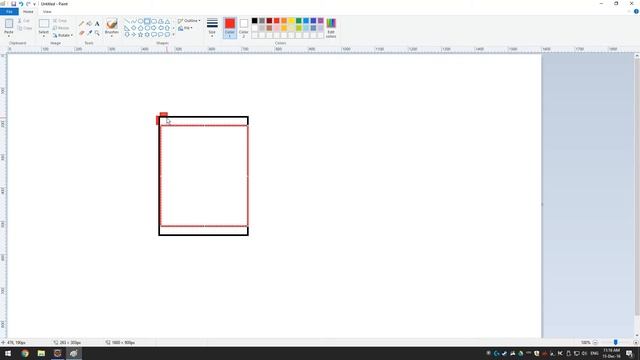Viewport: 640px width, 360px height.
Task: Click Paint icon on the taskbar
Action: coord(74,353)
